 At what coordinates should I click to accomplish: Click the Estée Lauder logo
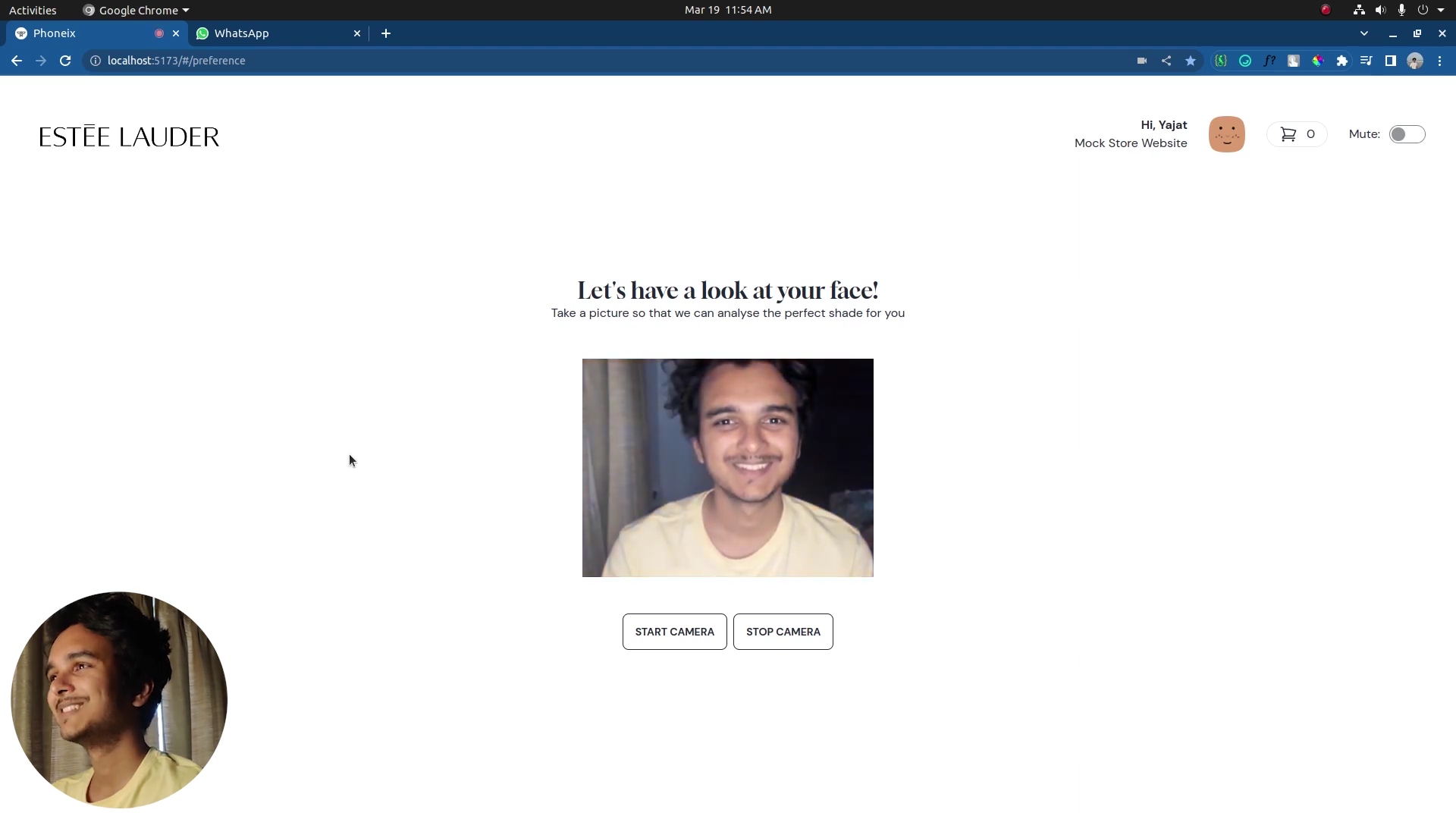coord(129,136)
